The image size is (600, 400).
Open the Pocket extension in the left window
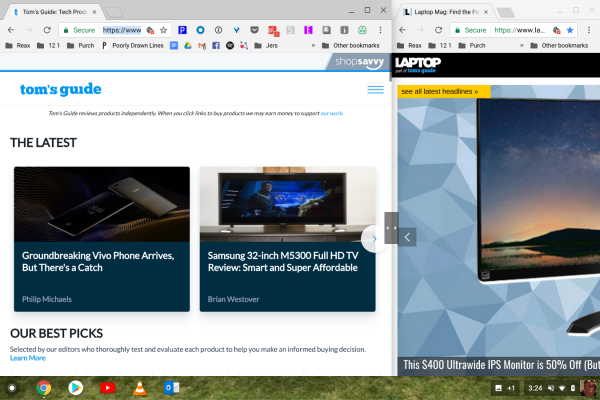coord(254,30)
